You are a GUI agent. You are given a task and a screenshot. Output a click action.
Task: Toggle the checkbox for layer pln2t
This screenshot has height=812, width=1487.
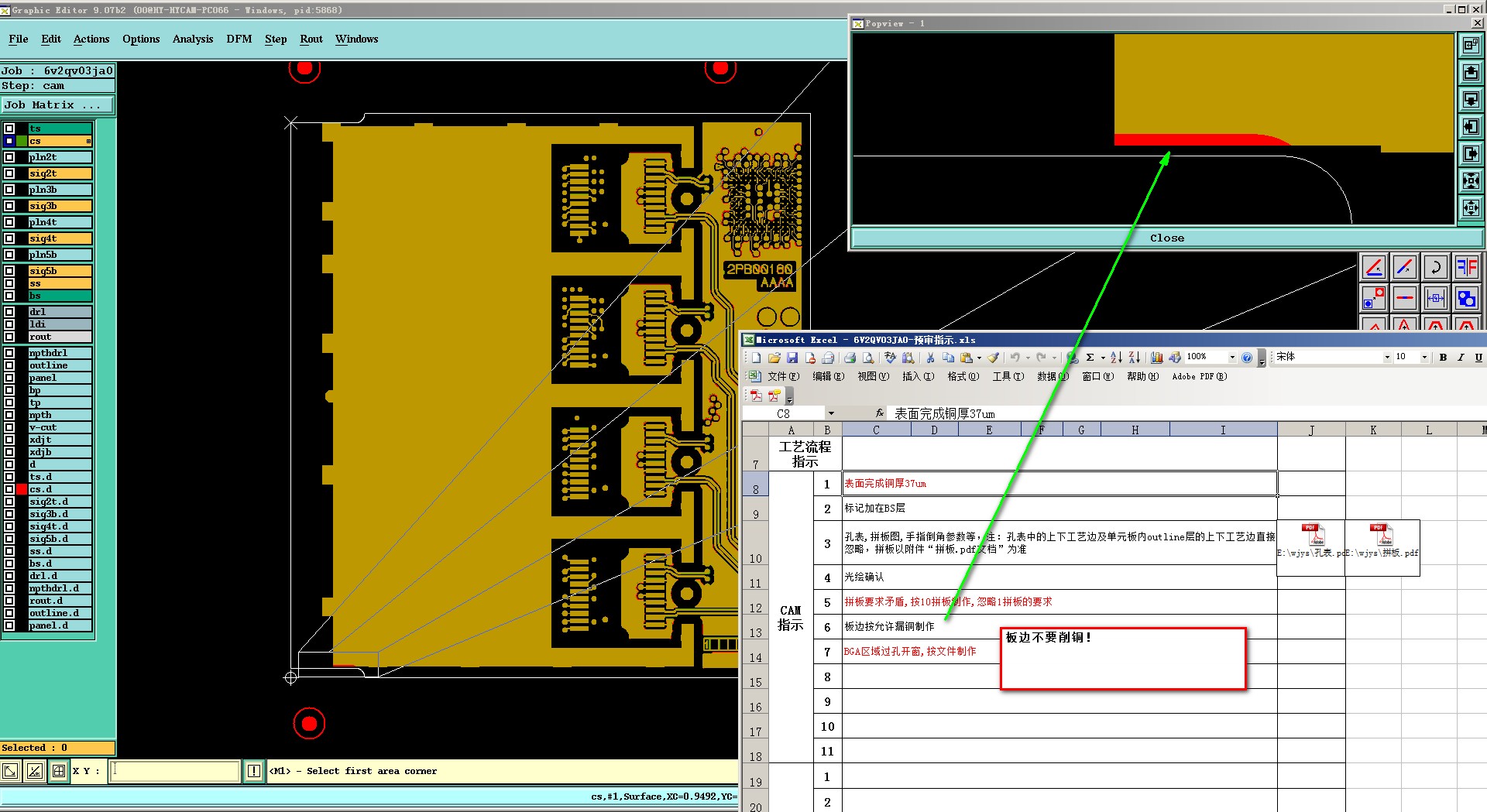[x=9, y=157]
